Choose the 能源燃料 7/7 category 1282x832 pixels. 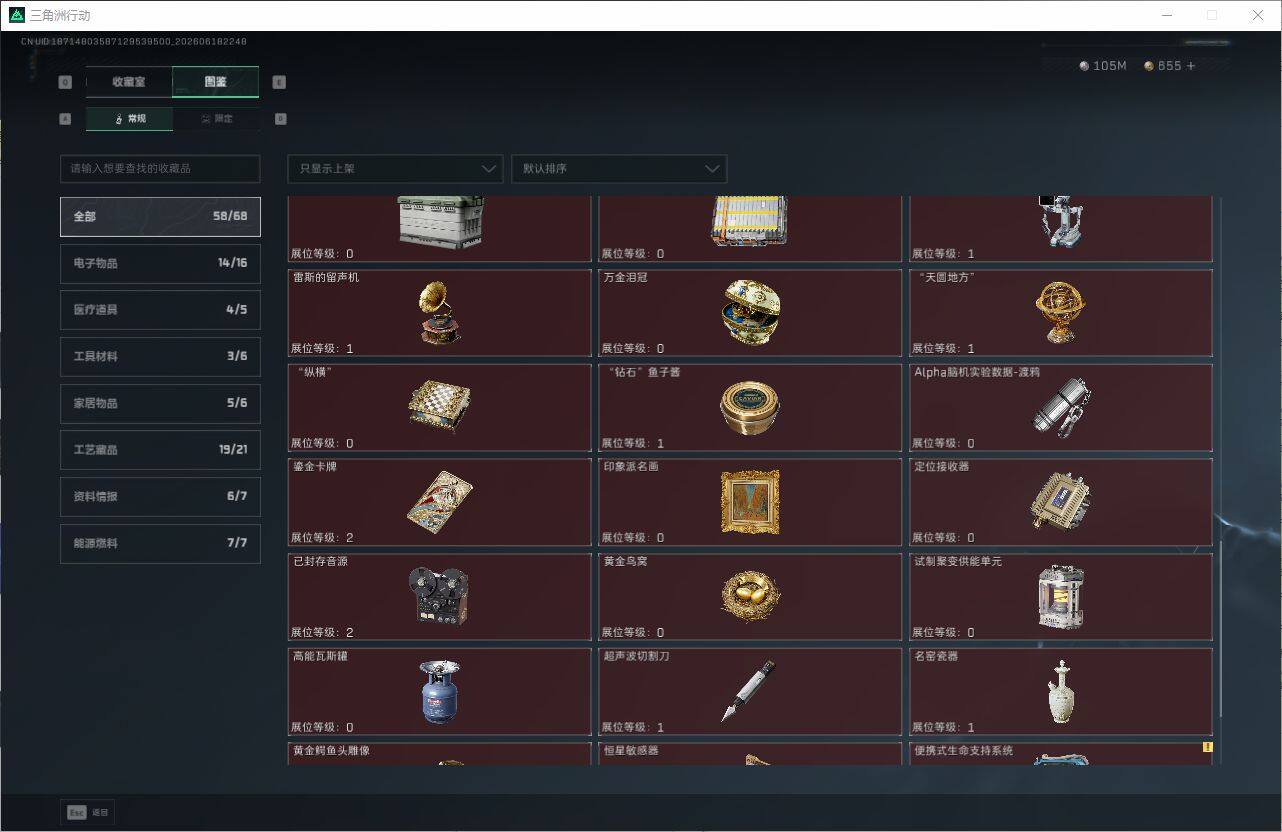pyautogui.click(x=160, y=543)
